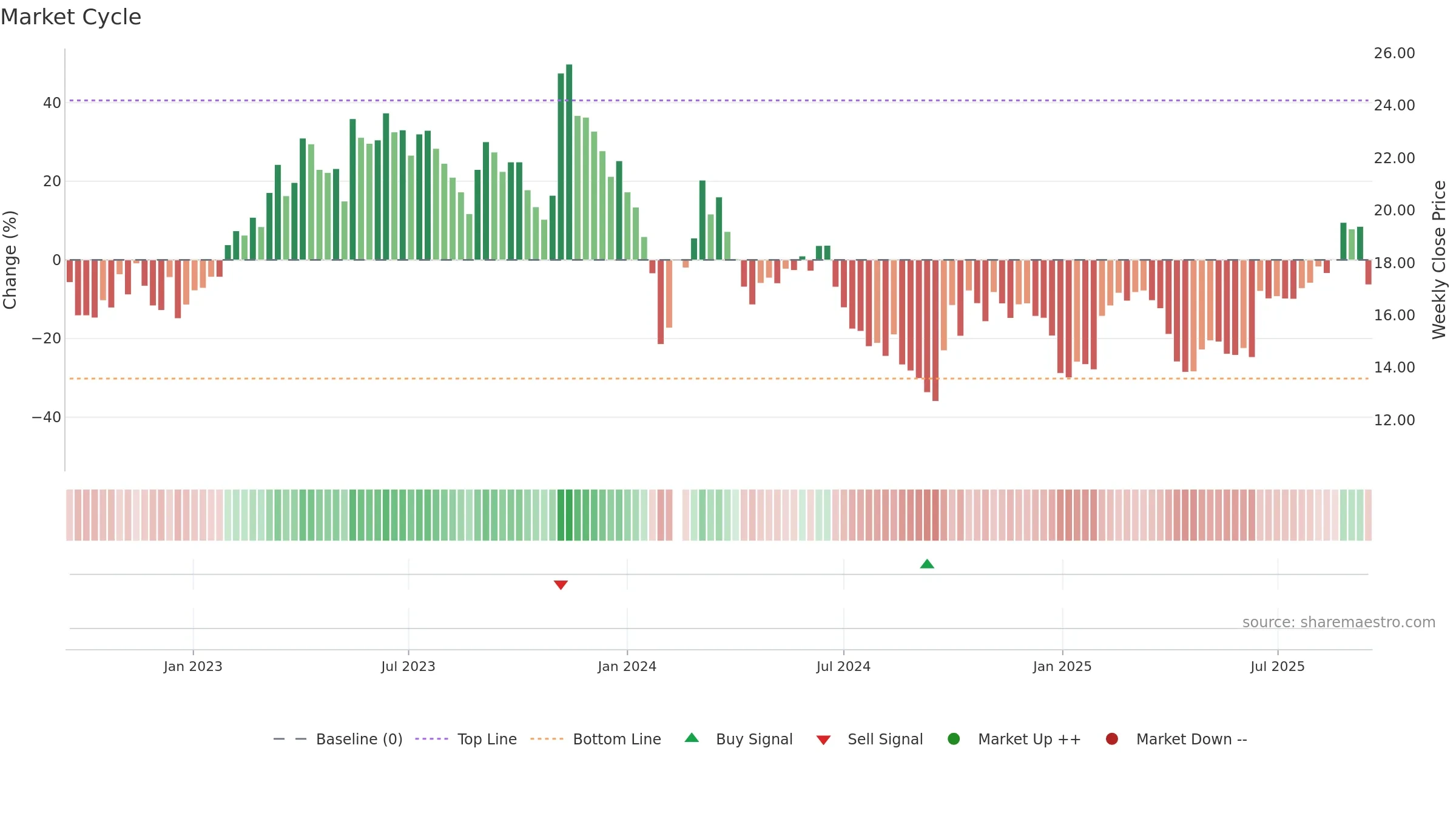Image resolution: width=1456 pixels, height=819 pixels.
Task: Toggle Market Down -- legend entry
Action: click(x=1176, y=739)
